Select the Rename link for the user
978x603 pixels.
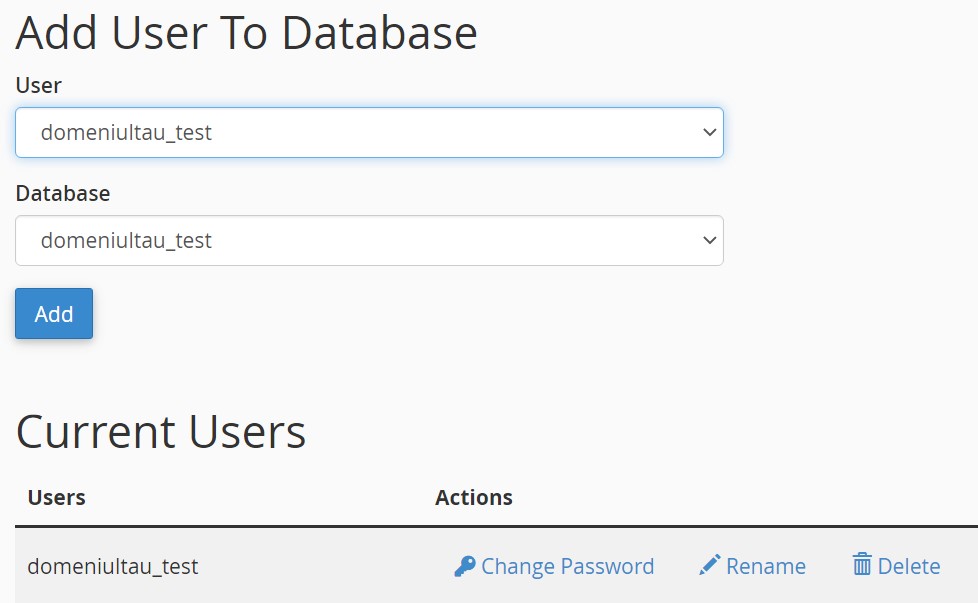753,566
